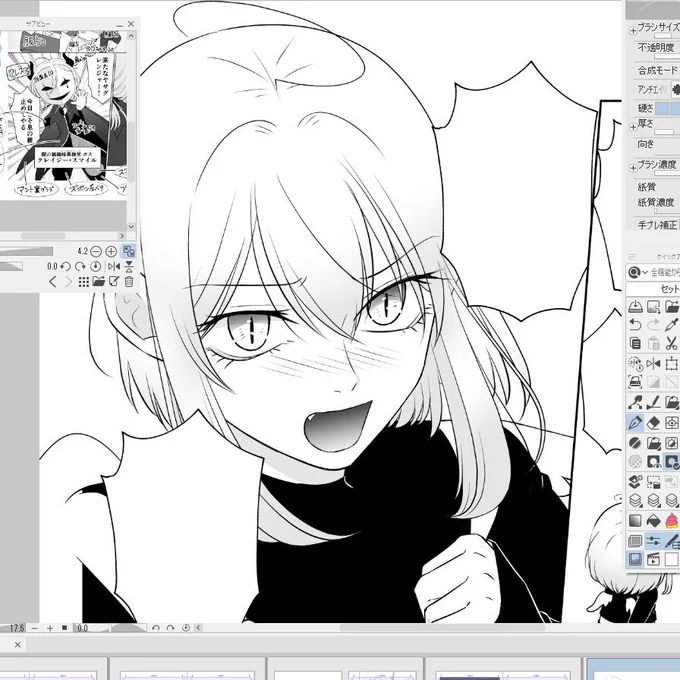Open Sub View thumbnail grid list
The image size is (680, 680).
(84, 282)
